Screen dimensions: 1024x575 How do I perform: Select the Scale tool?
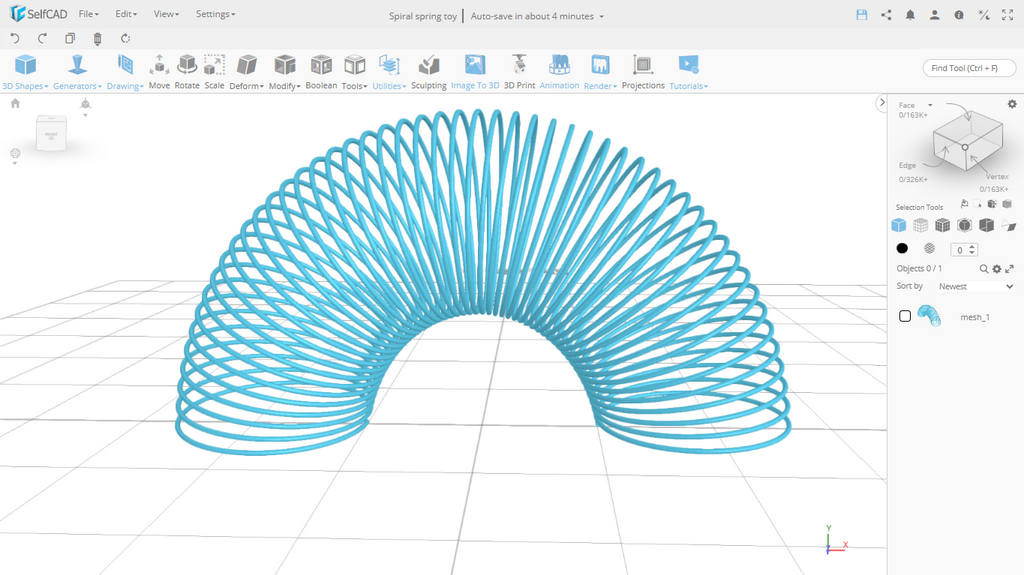pos(214,72)
